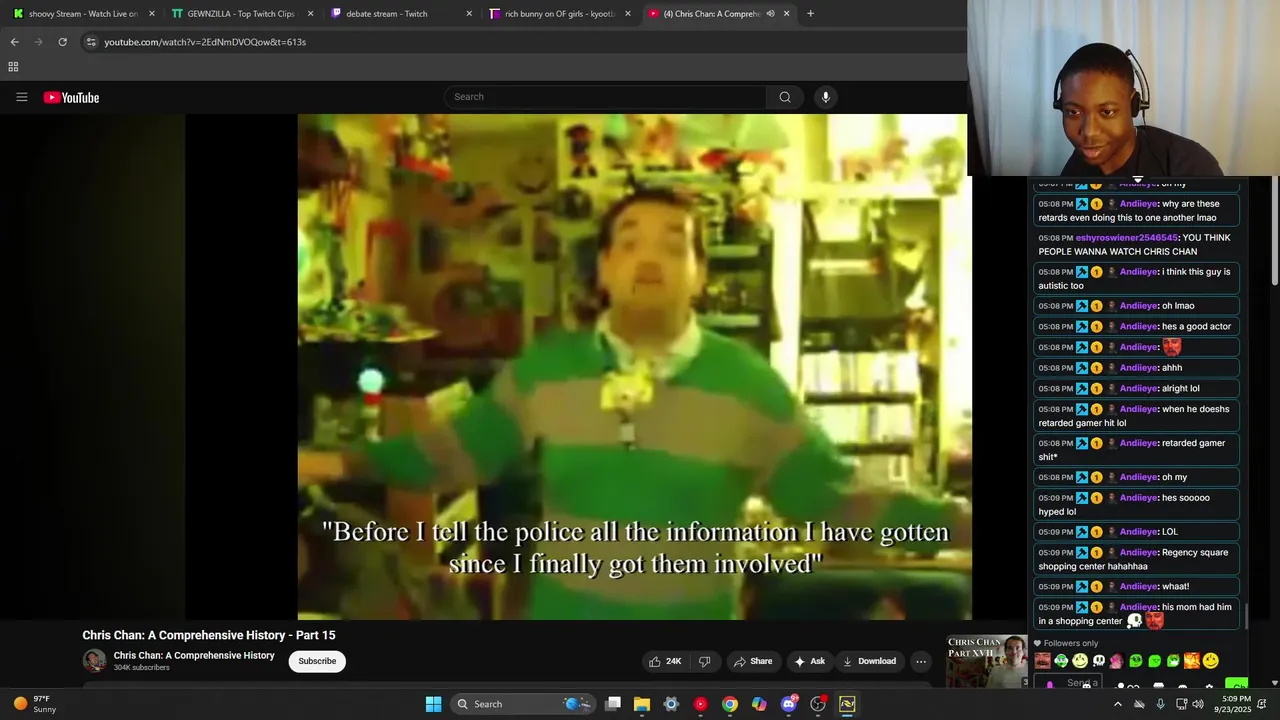Open Copilot from the taskbar
The height and width of the screenshot is (720, 1280).
759,704
